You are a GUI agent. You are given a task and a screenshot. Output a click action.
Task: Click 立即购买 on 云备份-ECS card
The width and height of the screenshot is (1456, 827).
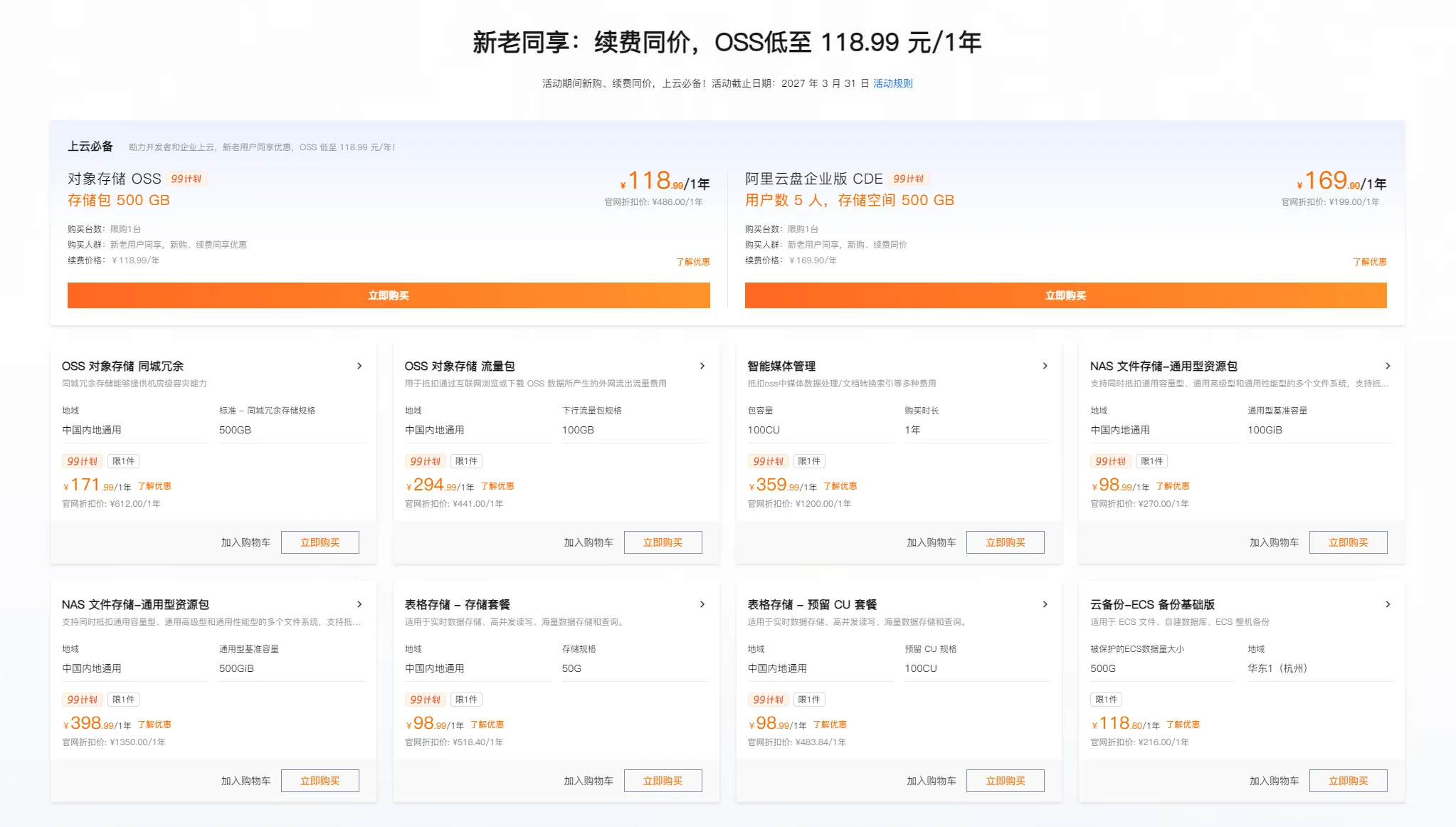1349,781
